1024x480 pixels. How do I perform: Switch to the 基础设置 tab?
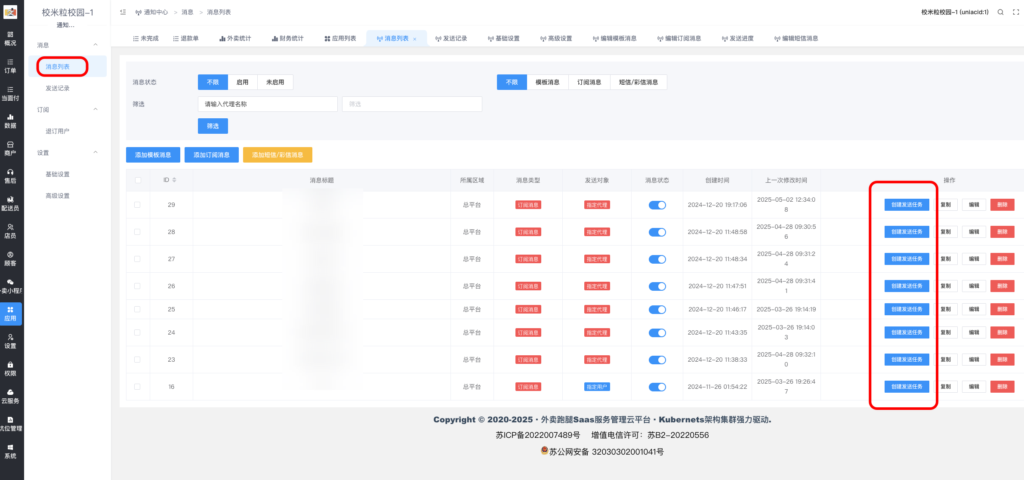point(504,39)
